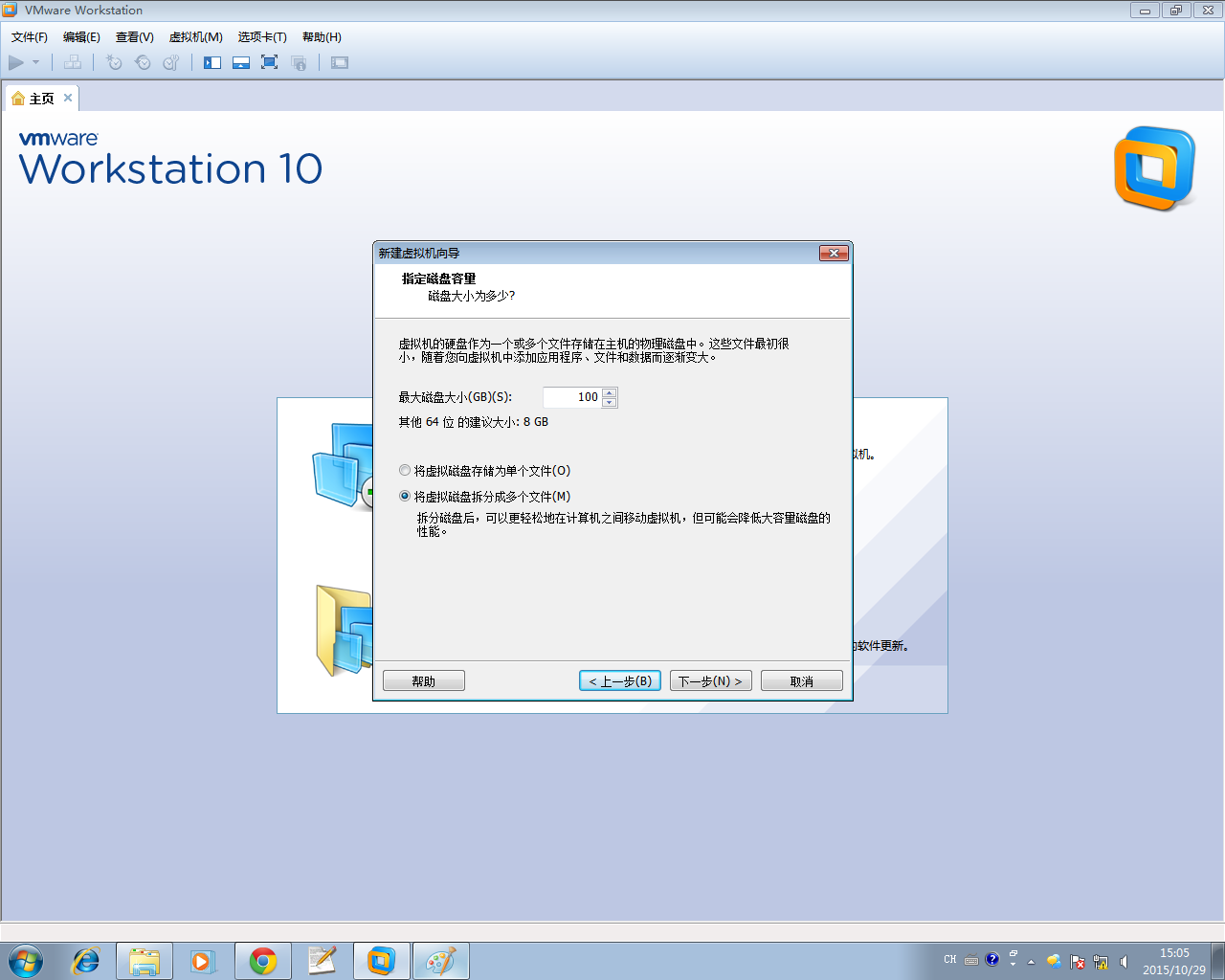Image resolution: width=1225 pixels, height=980 pixels.
Task: Open the 查看(V) menu
Action: 135,36
